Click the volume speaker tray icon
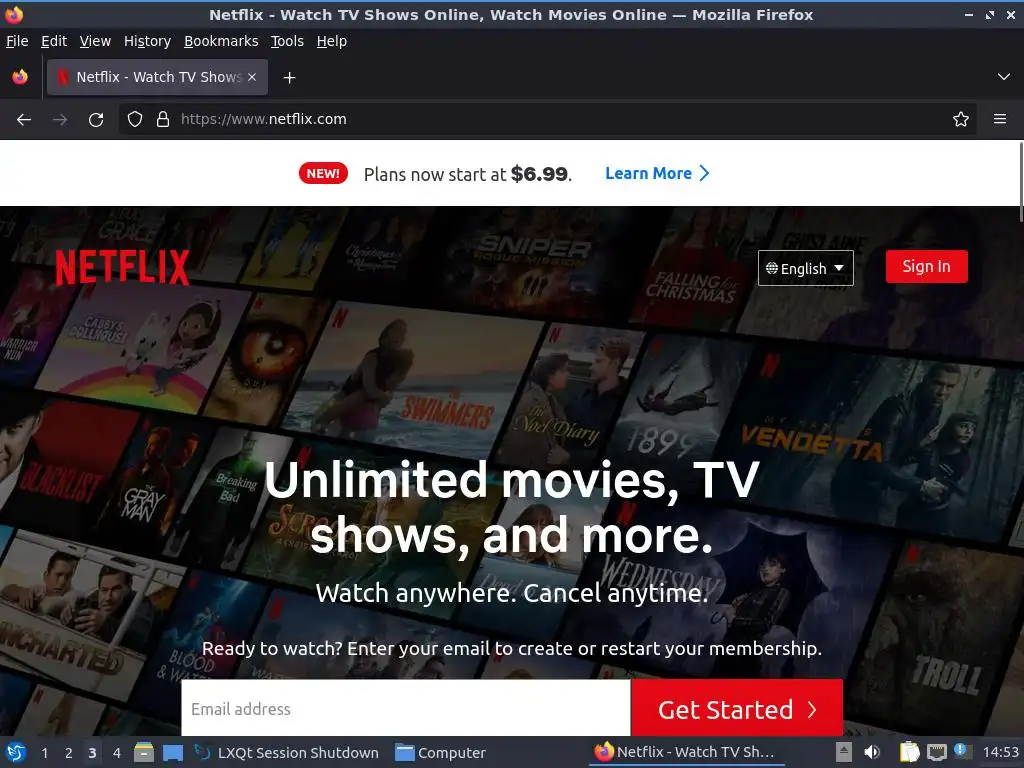This screenshot has height=768, width=1024. point(872,752)
